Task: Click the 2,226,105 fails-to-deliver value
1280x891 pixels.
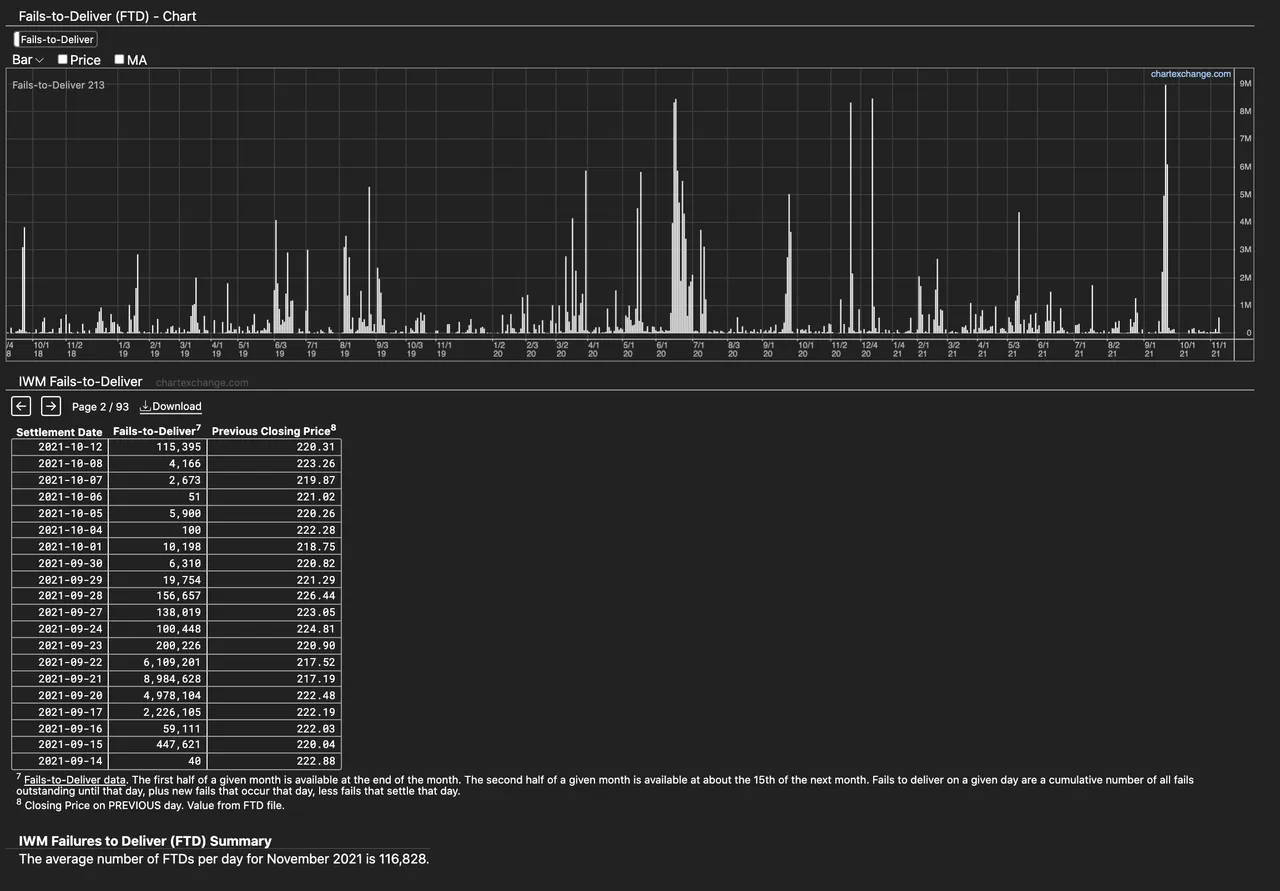Action: [172, 712]
